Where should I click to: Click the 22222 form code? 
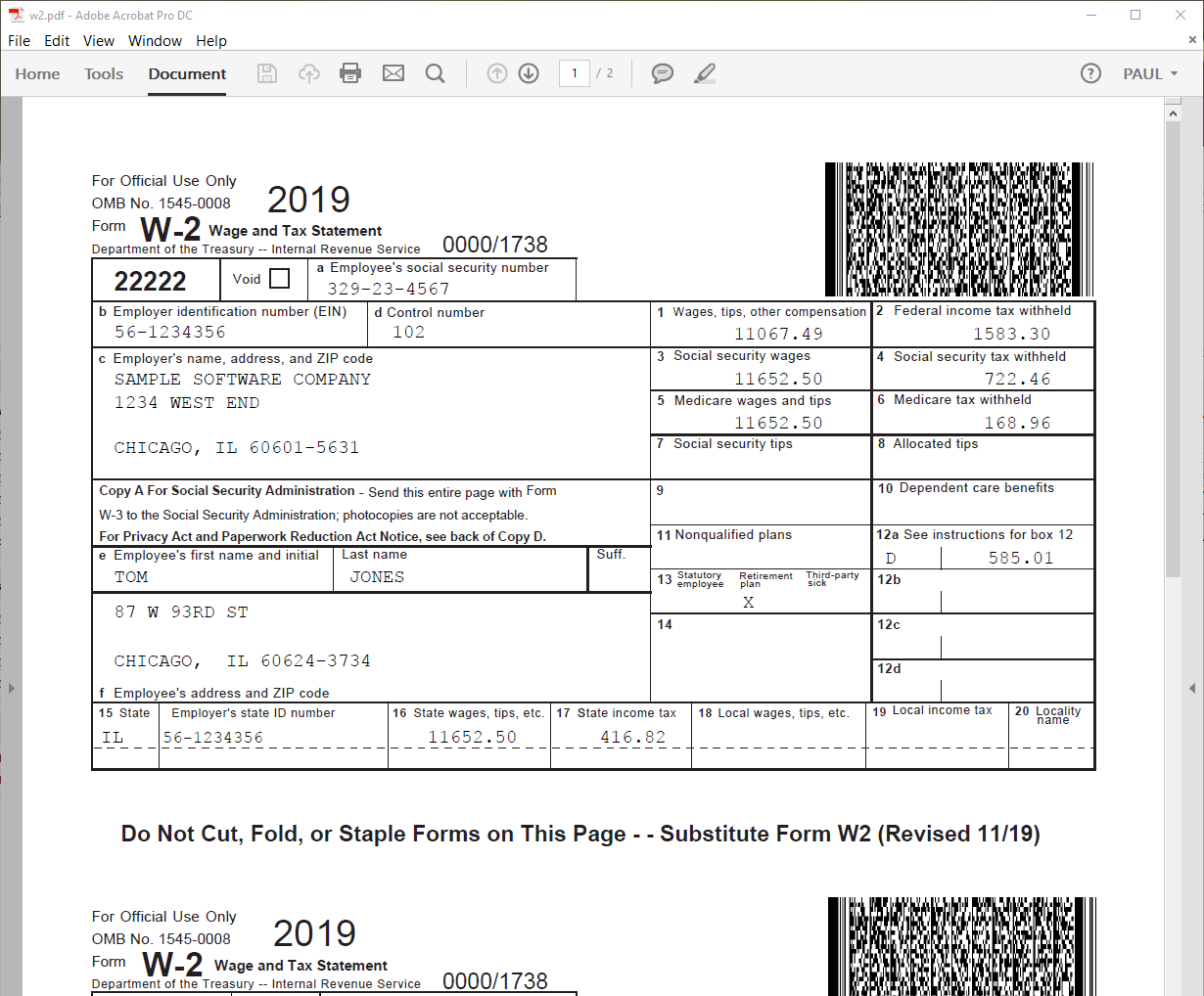[150, 282]
